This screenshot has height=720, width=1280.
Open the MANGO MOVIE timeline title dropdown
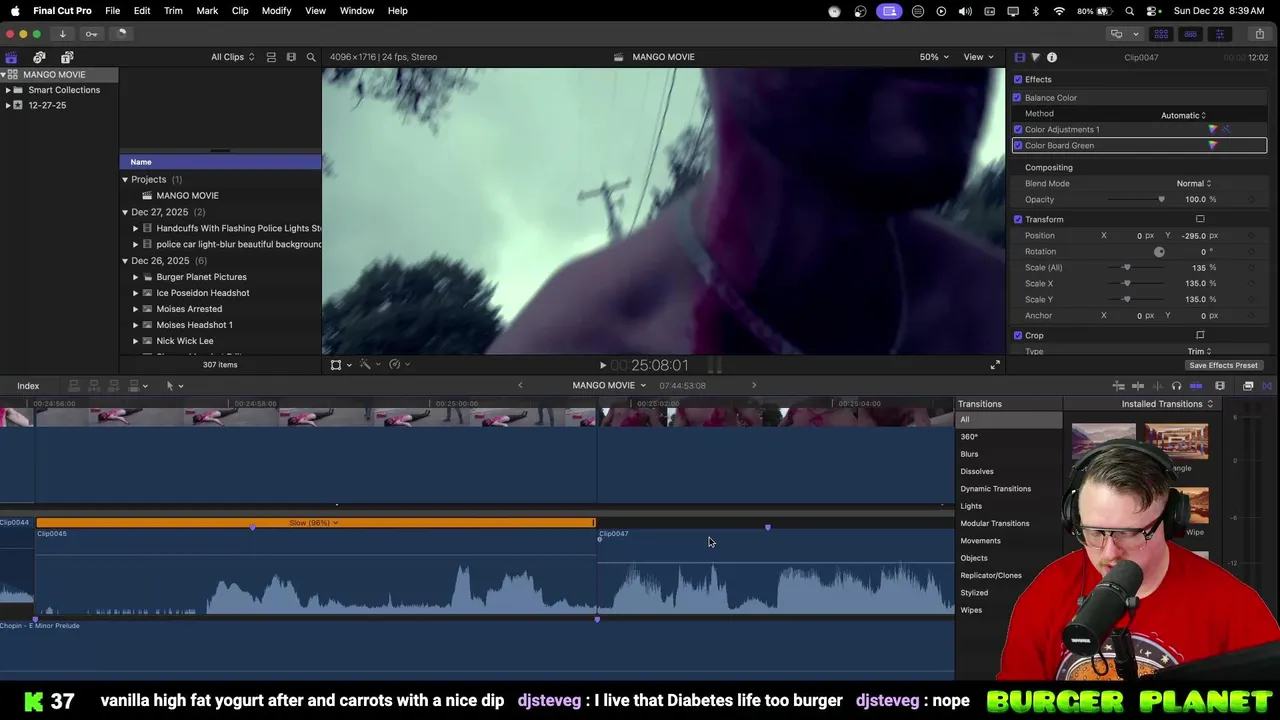point(609,386)
